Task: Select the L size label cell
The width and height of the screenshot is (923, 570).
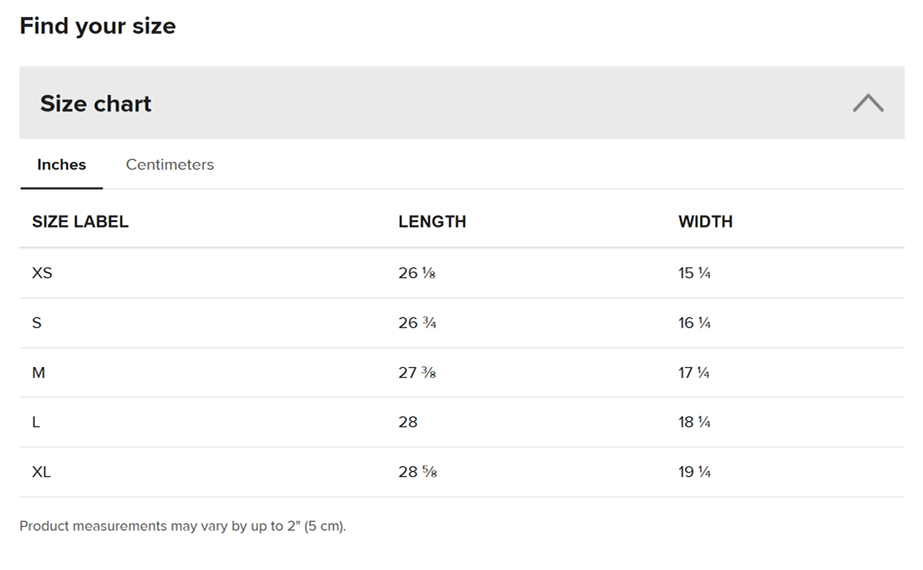Action: coord(36,422)
